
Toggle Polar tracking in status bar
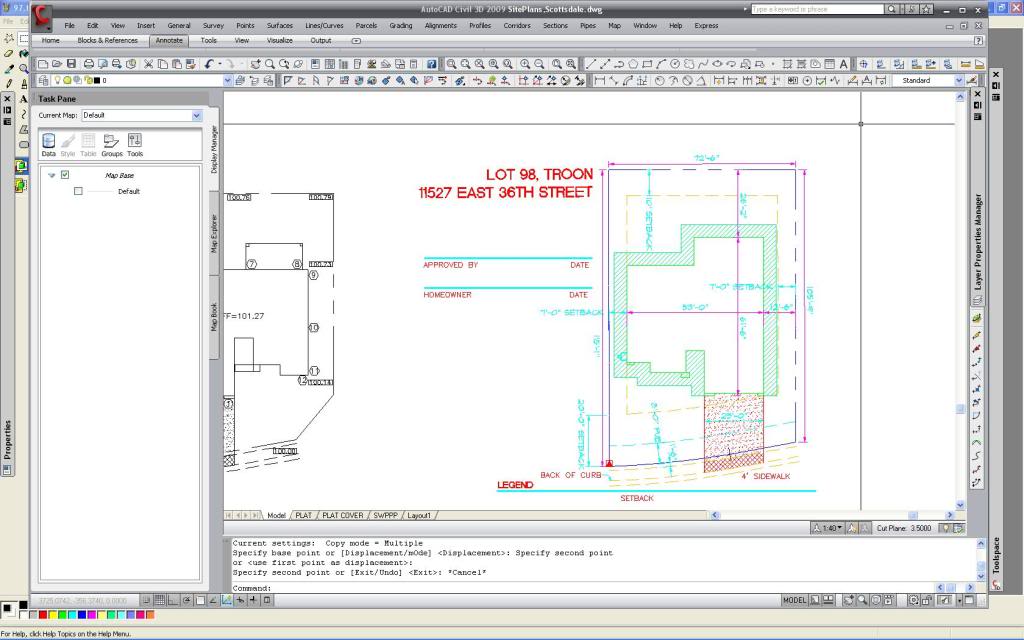click(x=186, y=600)
